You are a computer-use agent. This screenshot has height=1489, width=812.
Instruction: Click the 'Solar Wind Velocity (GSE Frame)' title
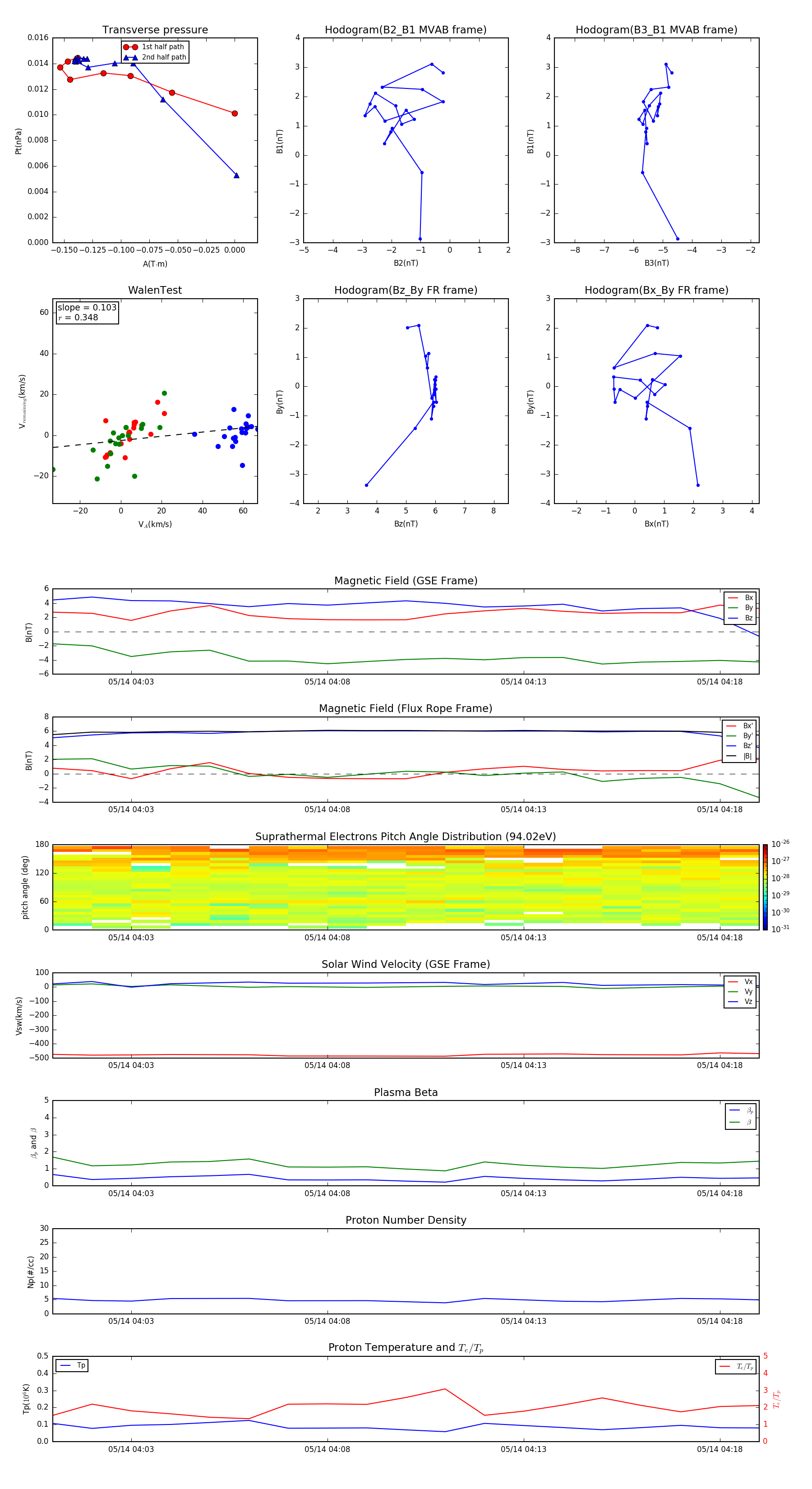pyautogui.click(x=406, y=965)
